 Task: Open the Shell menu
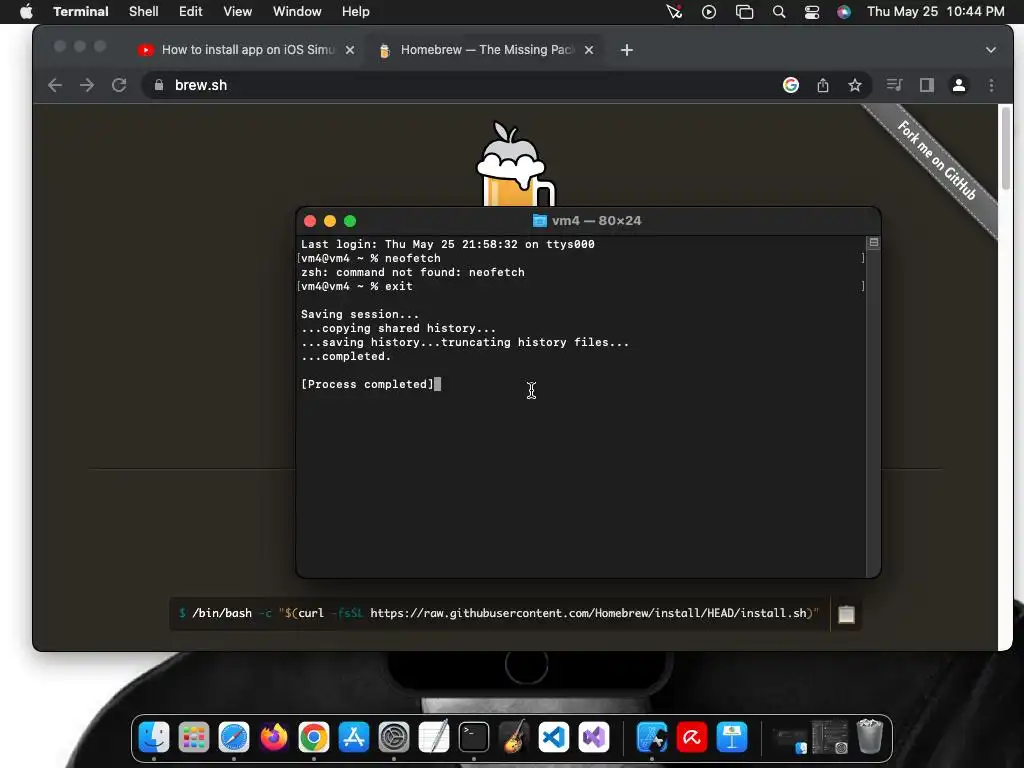[x=144, y=12]
